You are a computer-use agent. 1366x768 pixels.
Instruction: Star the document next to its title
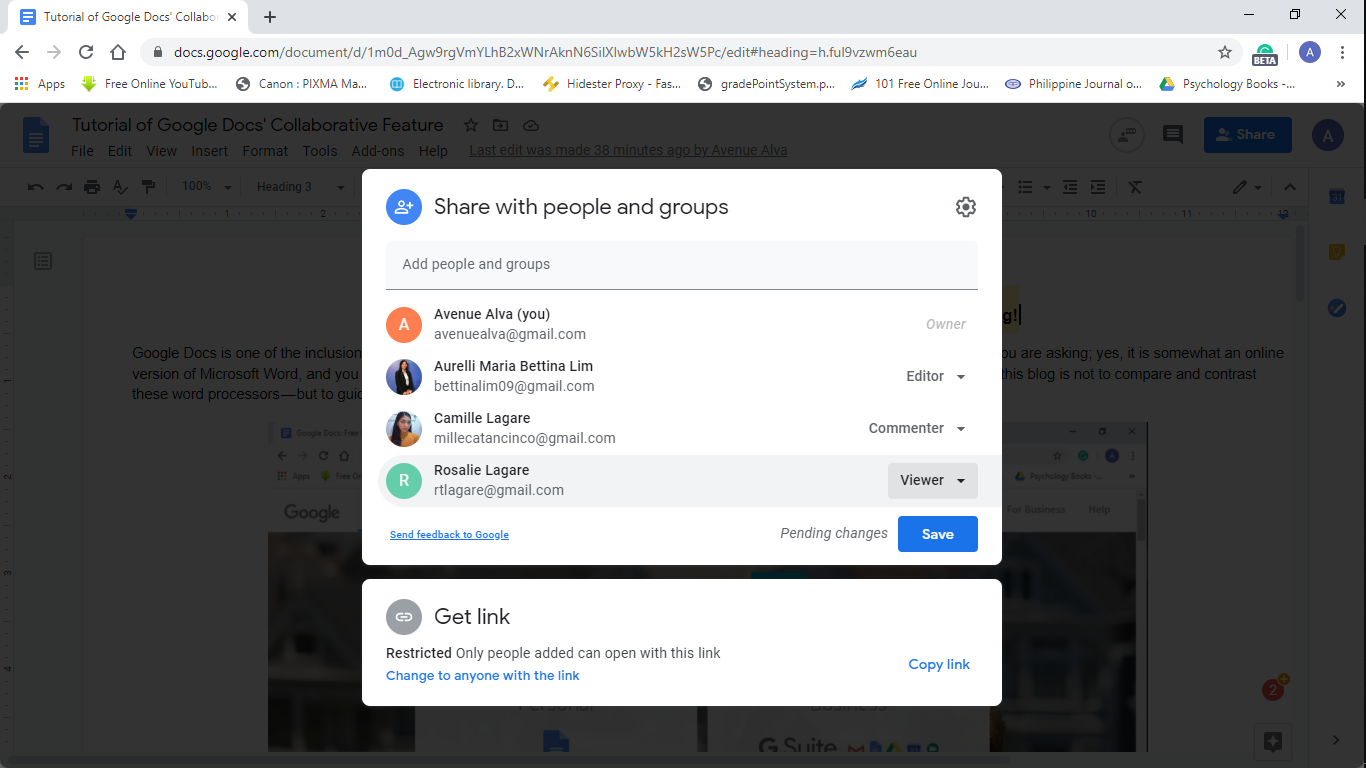(x=471, y=125)
